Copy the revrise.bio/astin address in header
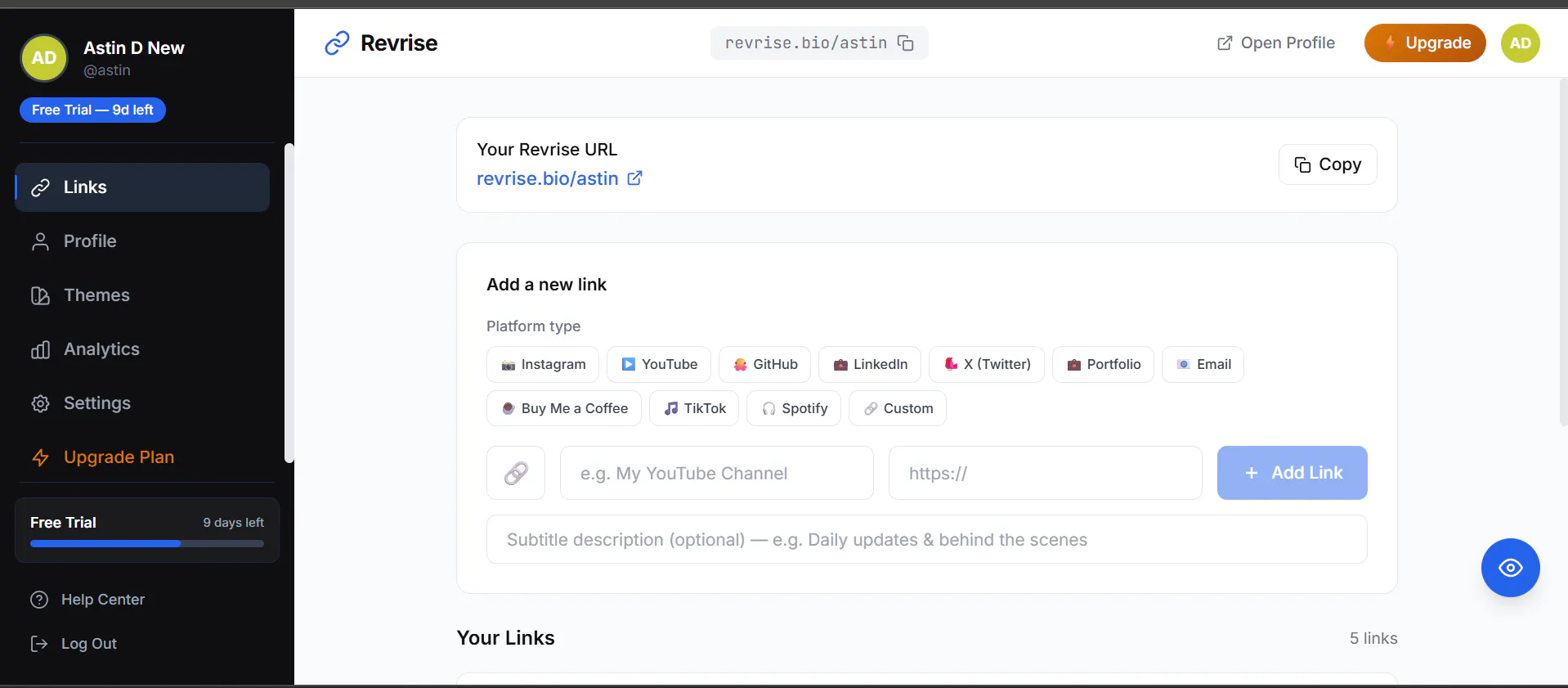 (906, 43)
